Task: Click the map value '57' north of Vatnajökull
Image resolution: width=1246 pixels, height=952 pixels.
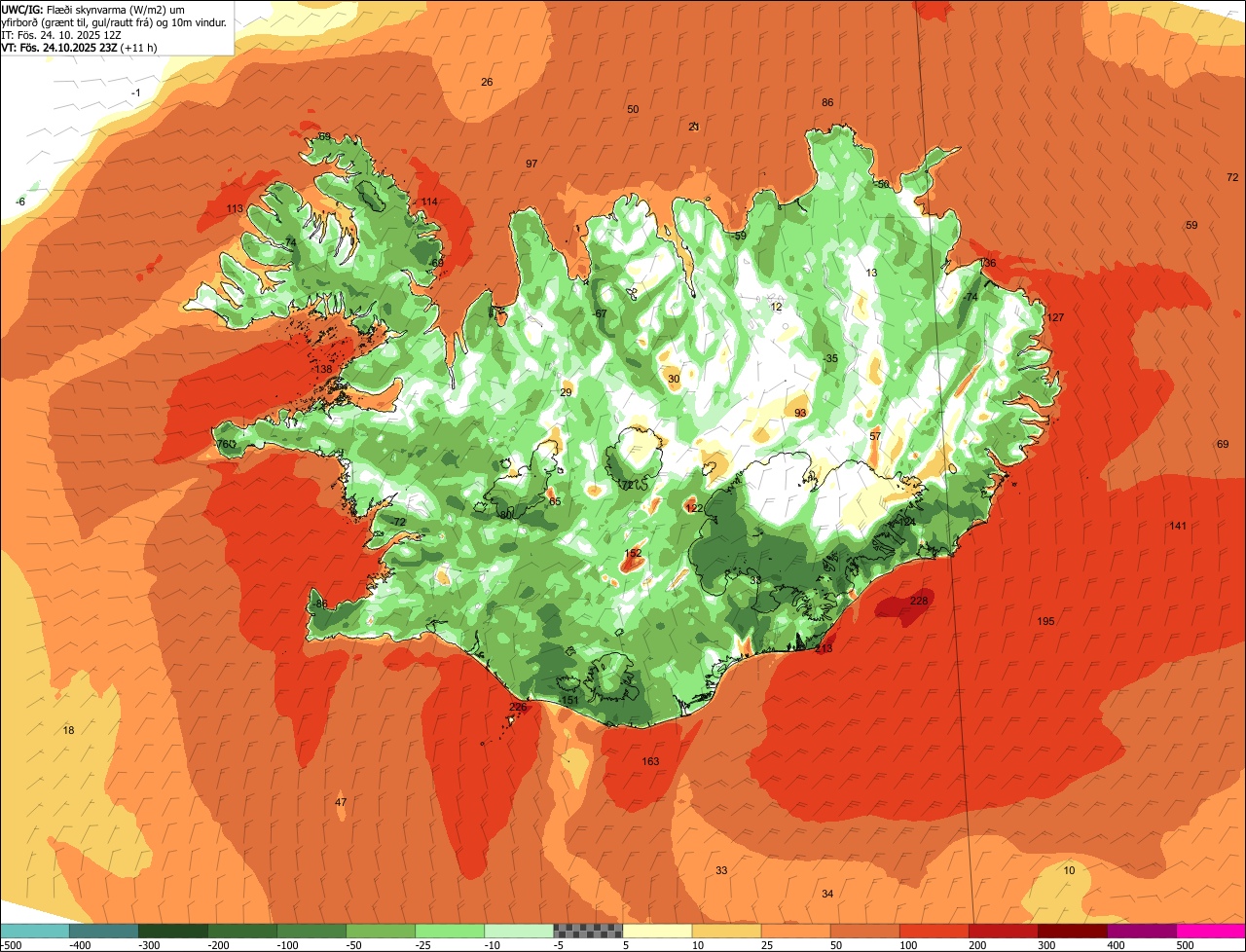Action: pos(875,436)
